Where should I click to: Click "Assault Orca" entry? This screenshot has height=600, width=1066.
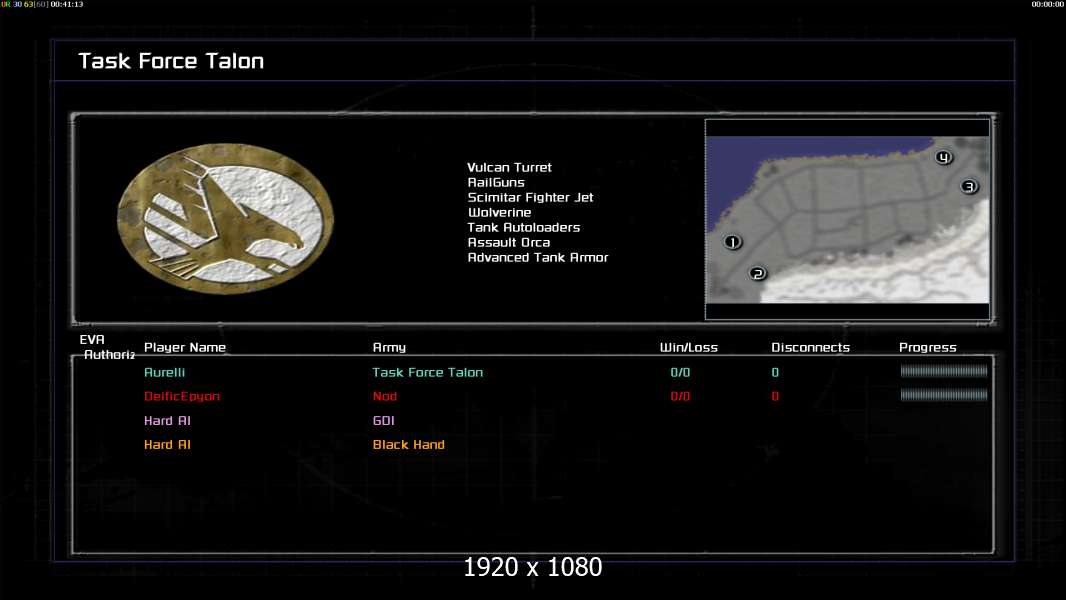(509, 242)
